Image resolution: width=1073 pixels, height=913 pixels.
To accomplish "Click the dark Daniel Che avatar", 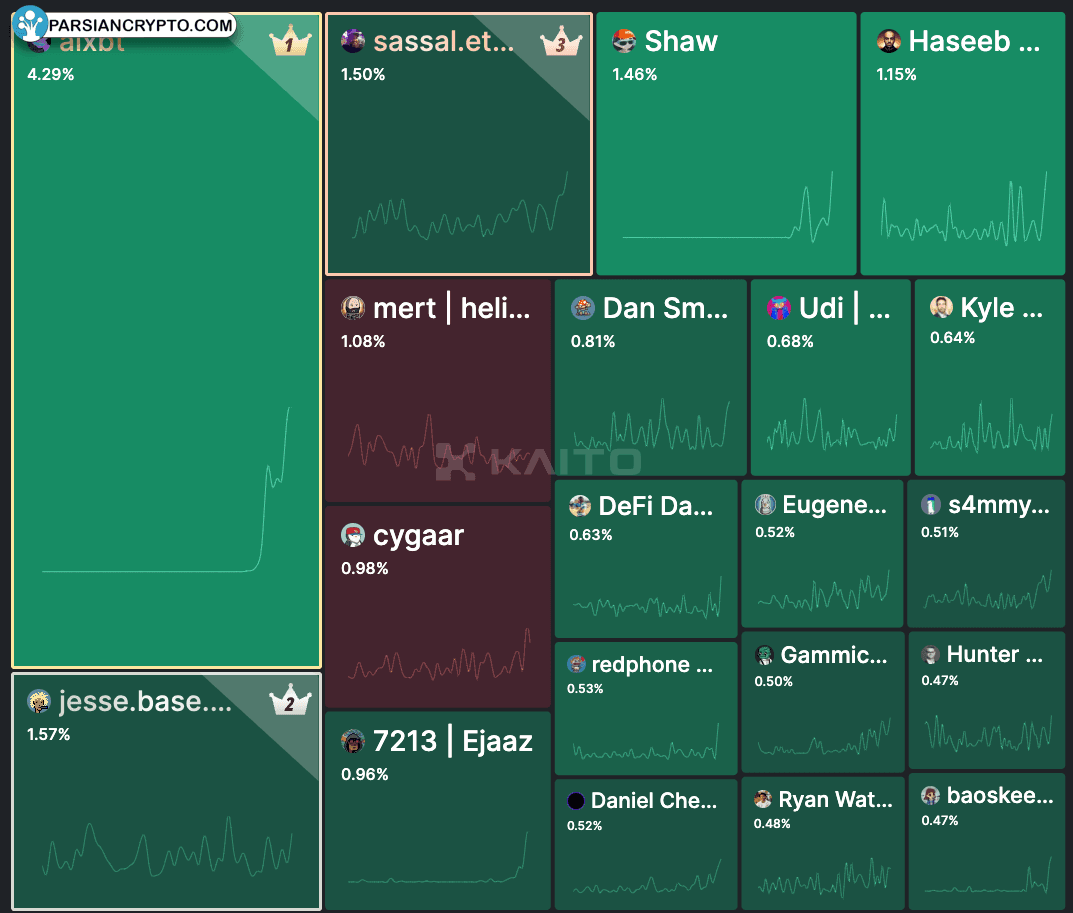I will click(x=576, y=801).
